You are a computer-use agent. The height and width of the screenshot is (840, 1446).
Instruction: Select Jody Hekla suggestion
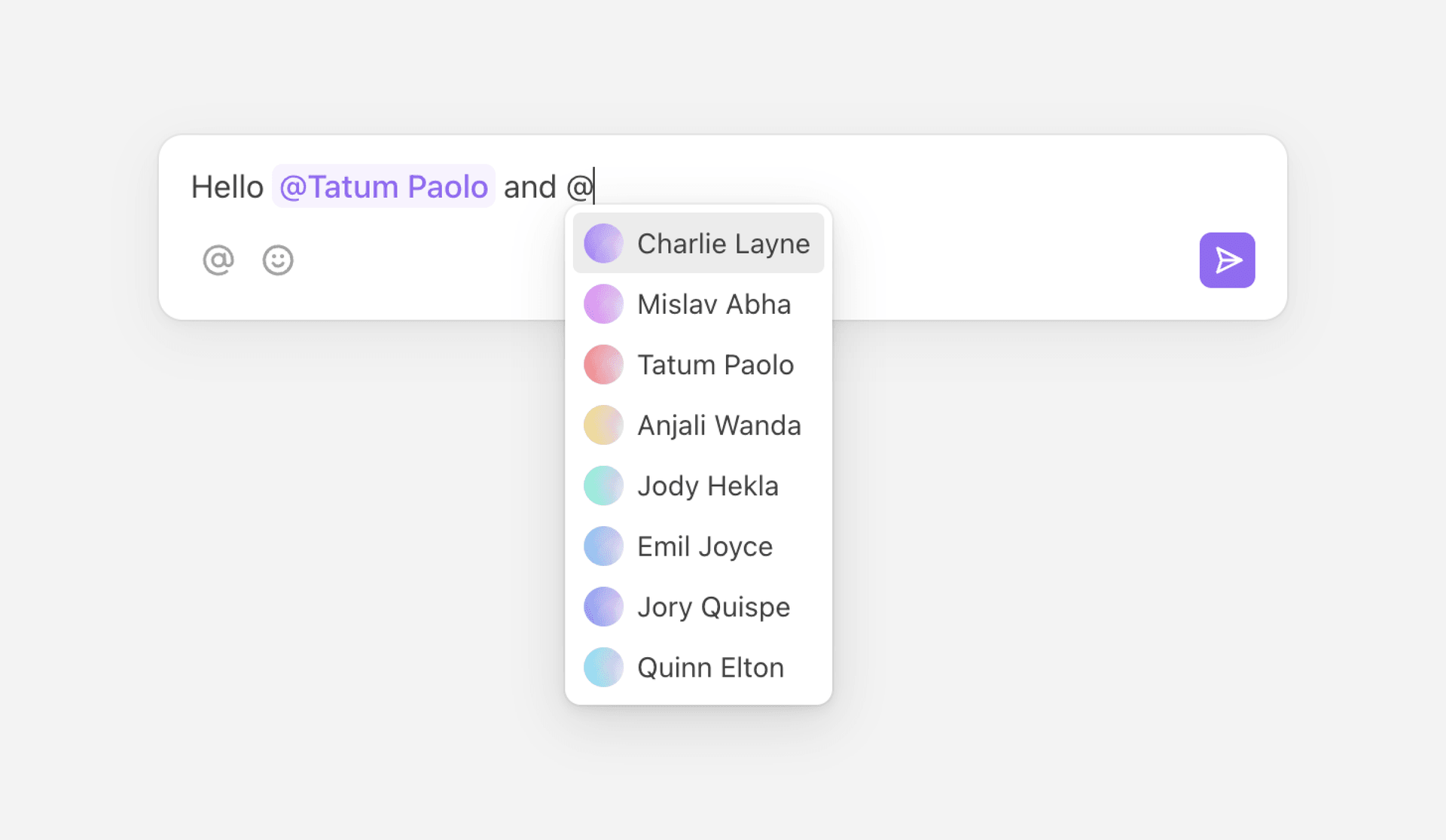(708, 485)
